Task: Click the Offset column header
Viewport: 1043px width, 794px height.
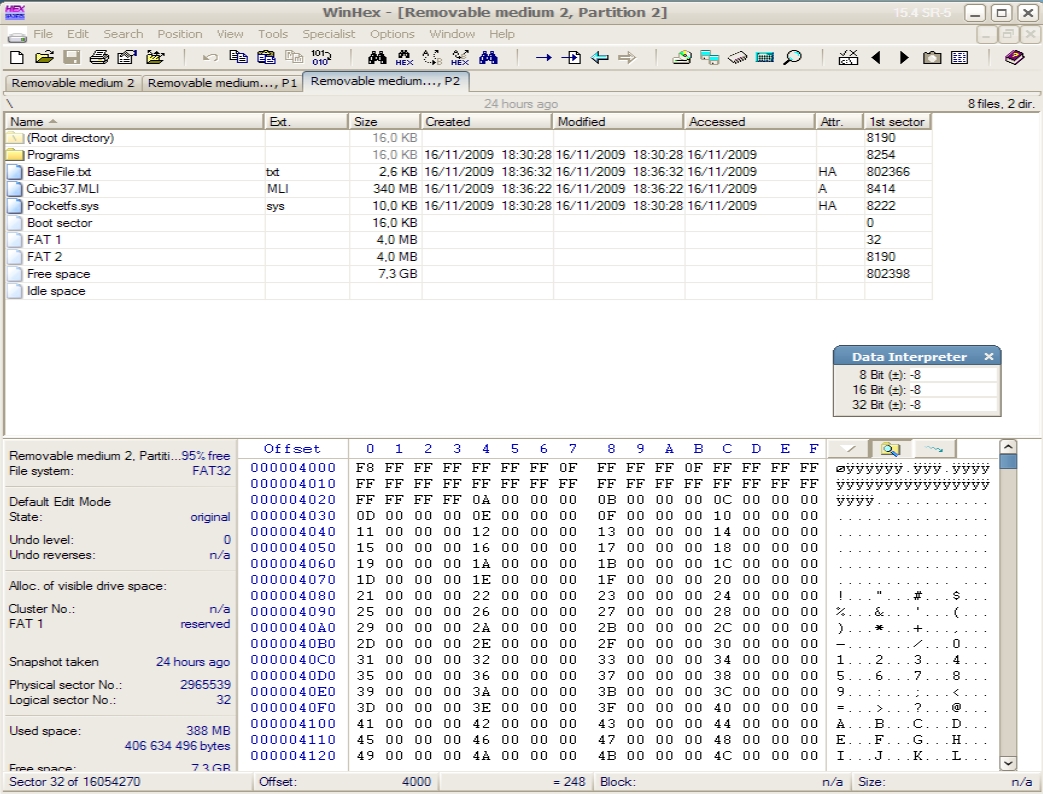Action: (x=292, y=449)
